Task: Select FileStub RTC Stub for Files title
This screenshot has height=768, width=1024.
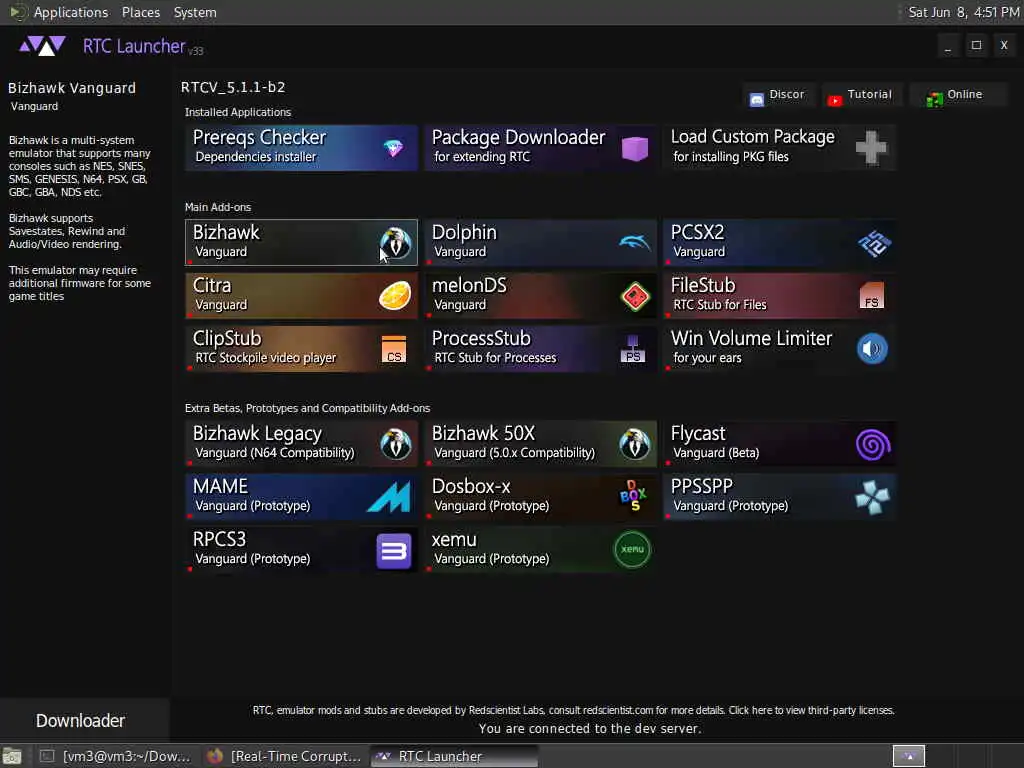Action: (x=703, y=285)
